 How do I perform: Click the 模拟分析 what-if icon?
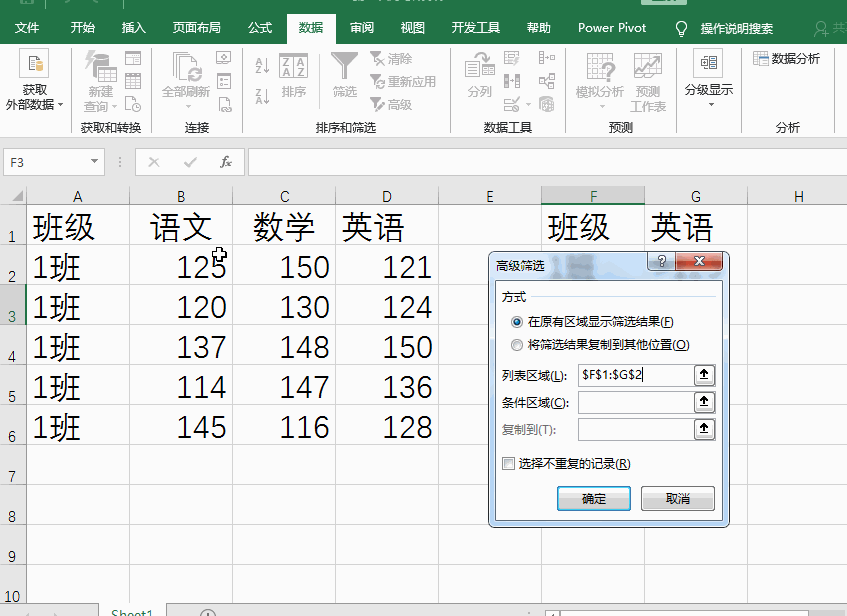(x=600, y=67)
